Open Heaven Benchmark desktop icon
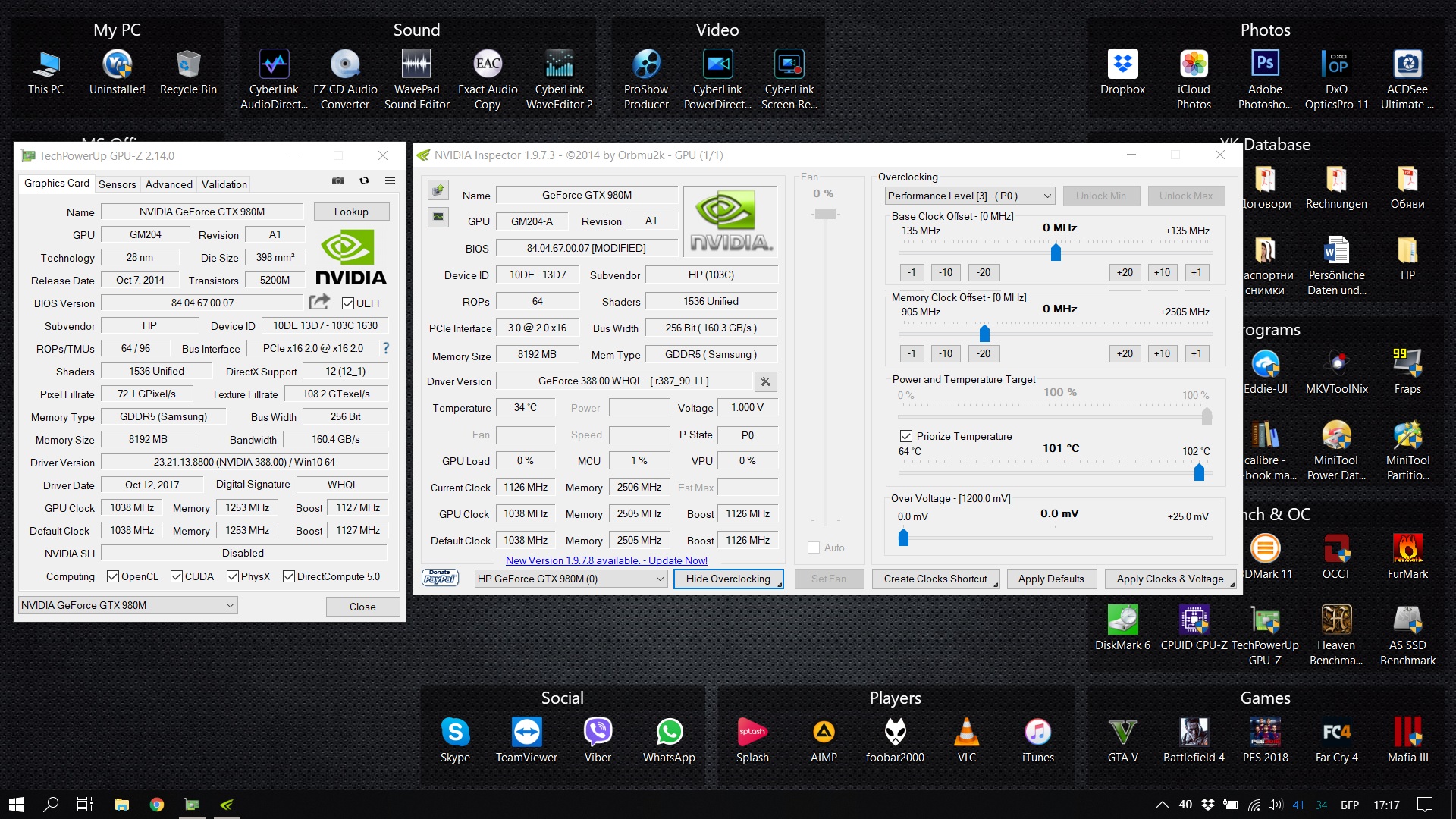This screenshot has width=1456, height=819. (1336, 635)
